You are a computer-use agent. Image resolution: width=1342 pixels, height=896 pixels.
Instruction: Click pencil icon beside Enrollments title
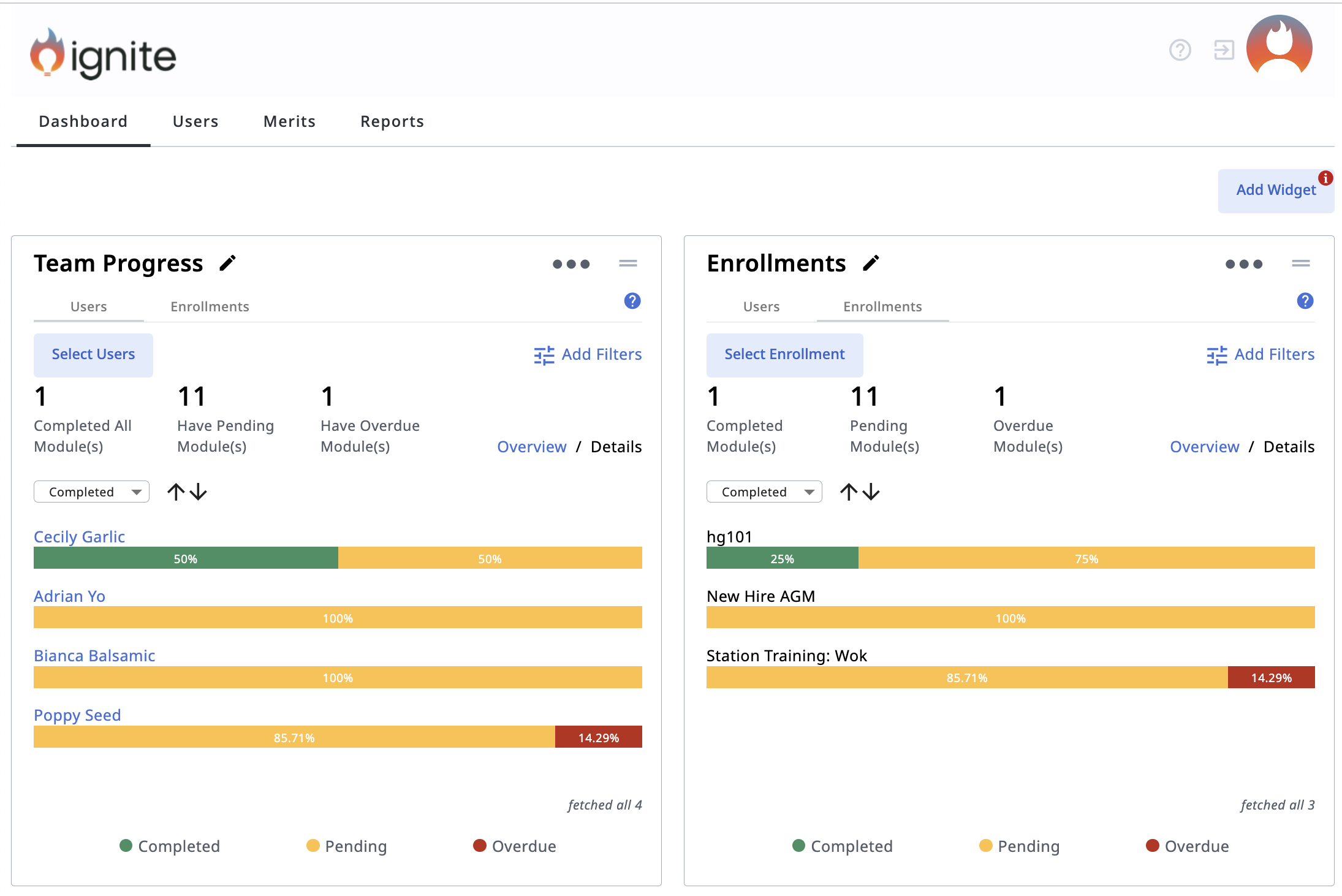point(871,264)
